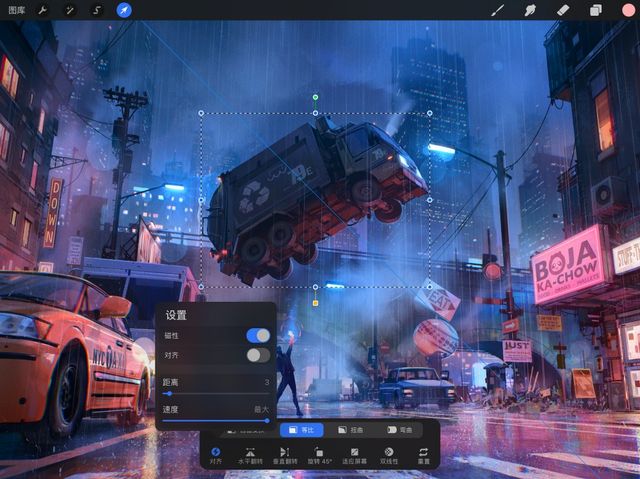This screenshot has width=640, height=479.
Task: Select the Selection S-shaped tool
Action: click(x=96, y=10)
